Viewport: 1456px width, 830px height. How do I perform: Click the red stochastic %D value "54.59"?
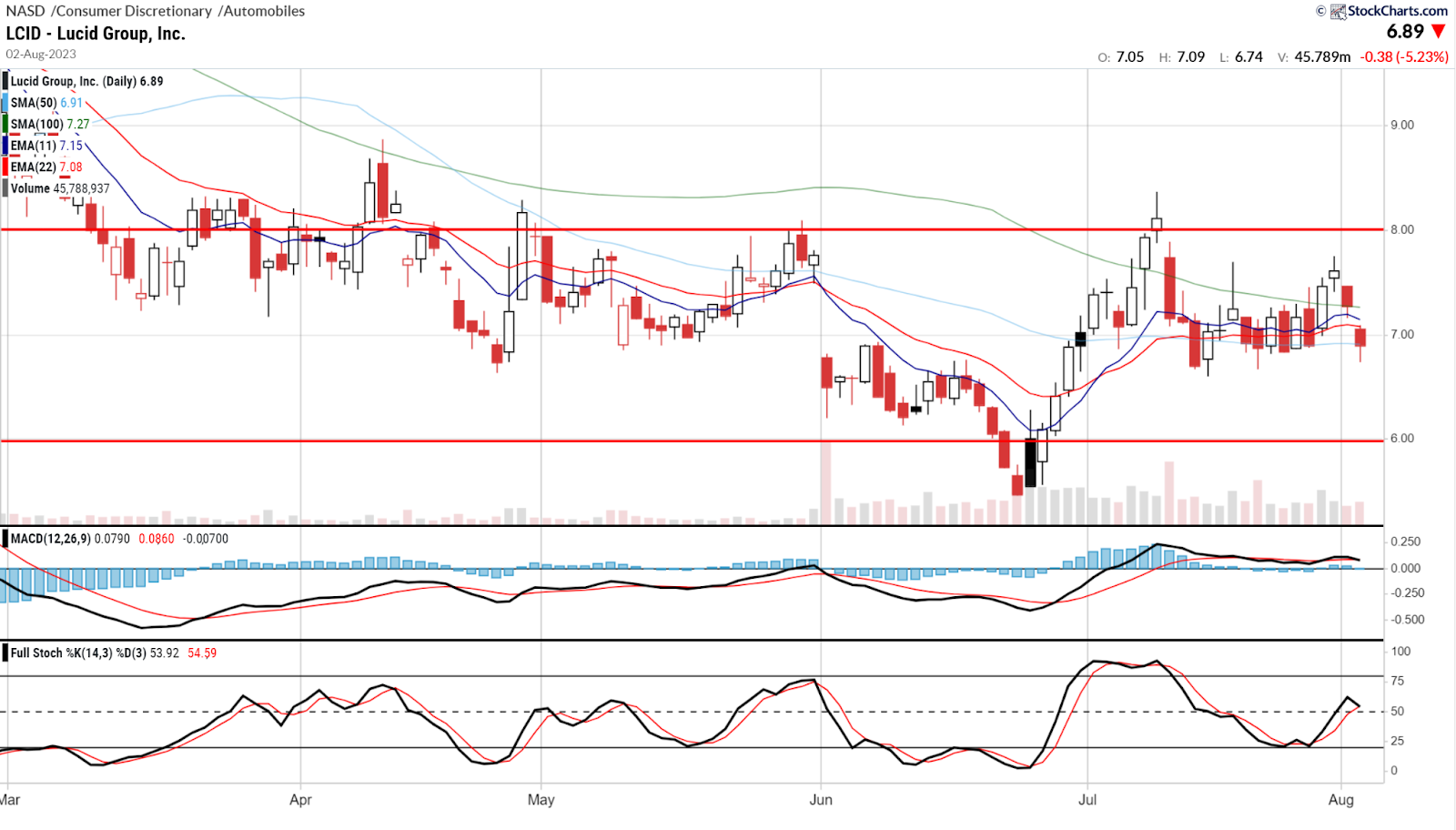pos(202,653)
